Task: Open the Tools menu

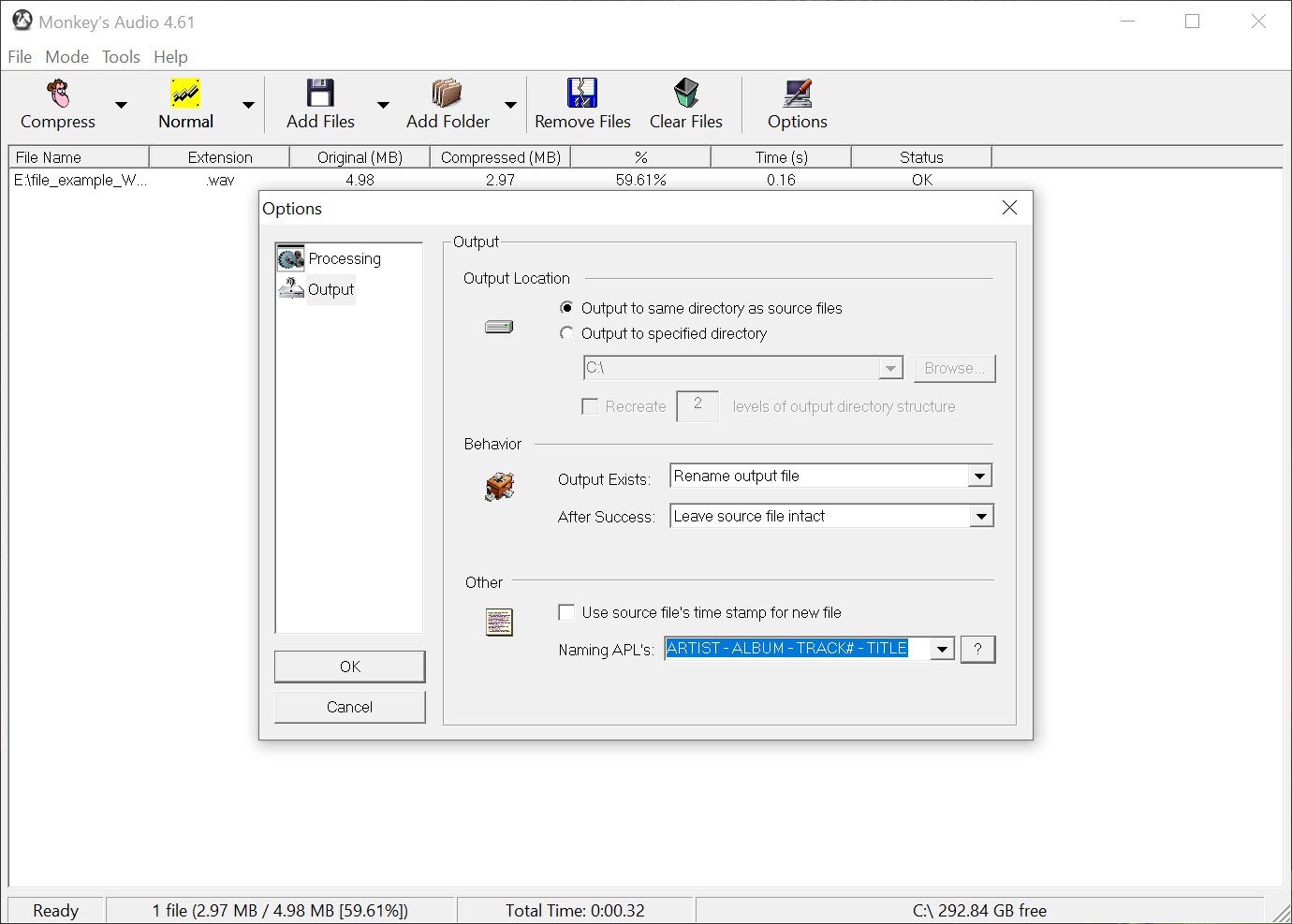Action: click(x=121, y=57)
